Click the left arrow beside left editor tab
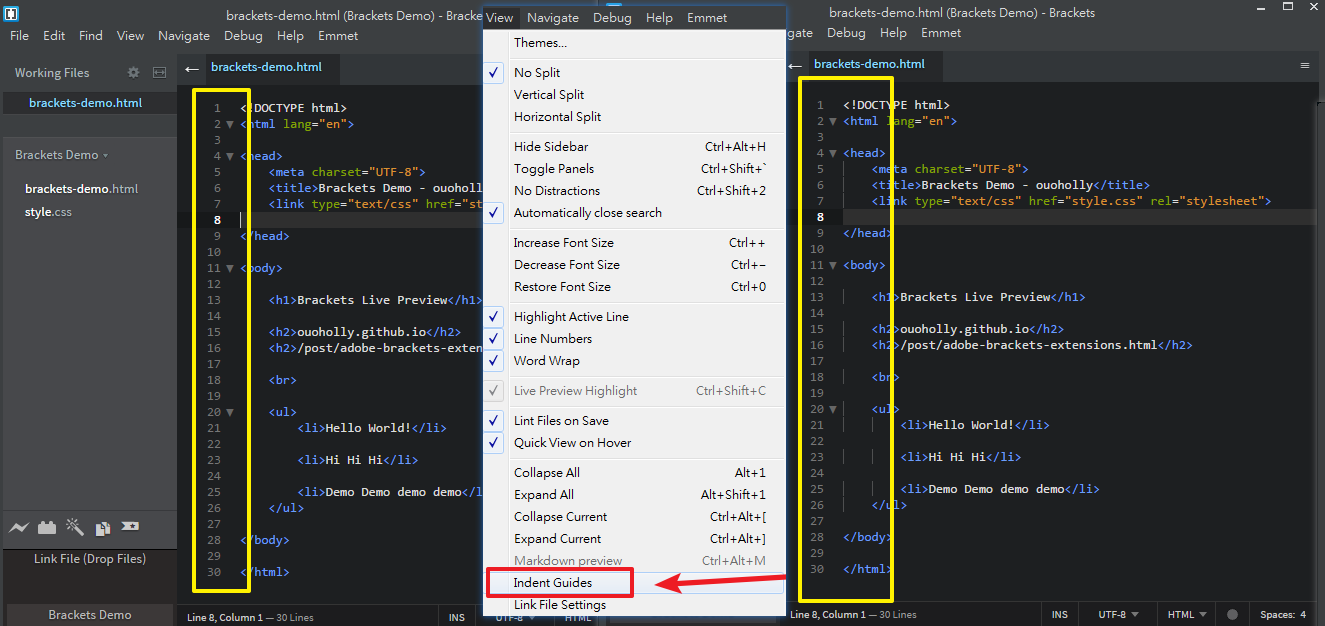This screenshot has width=1325, height=626. click(192, 69)
